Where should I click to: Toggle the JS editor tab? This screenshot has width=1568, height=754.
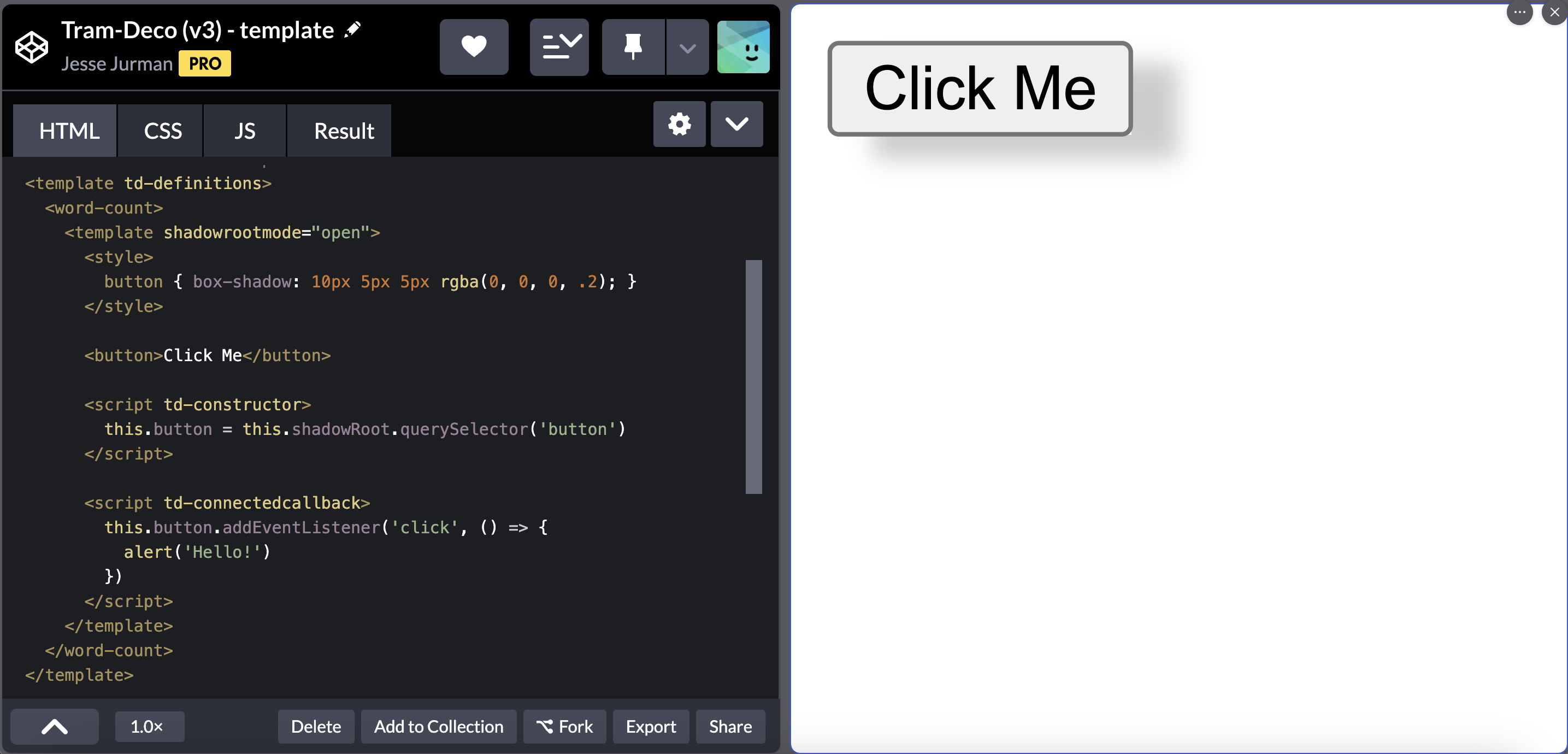[245, 131]
